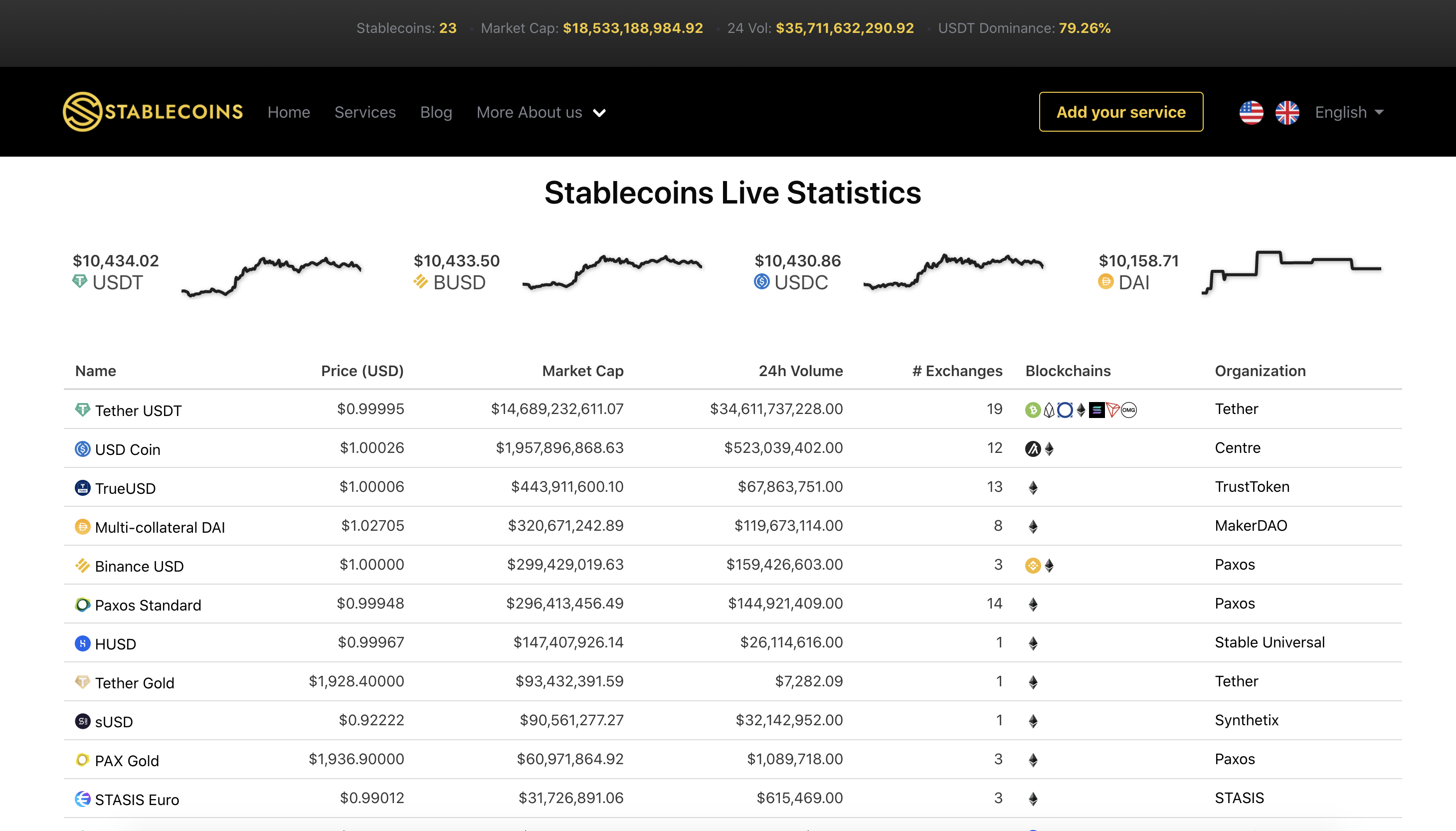Click the BUSD price sparkline chart

(612, 273)
